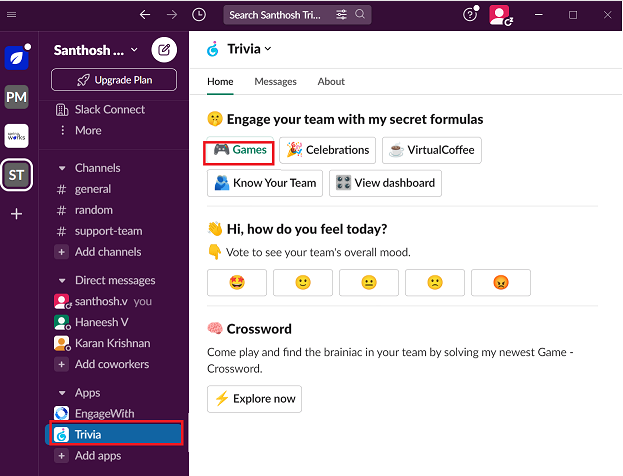Open the hamburger menu in the title bar

(x=12, y=15)
